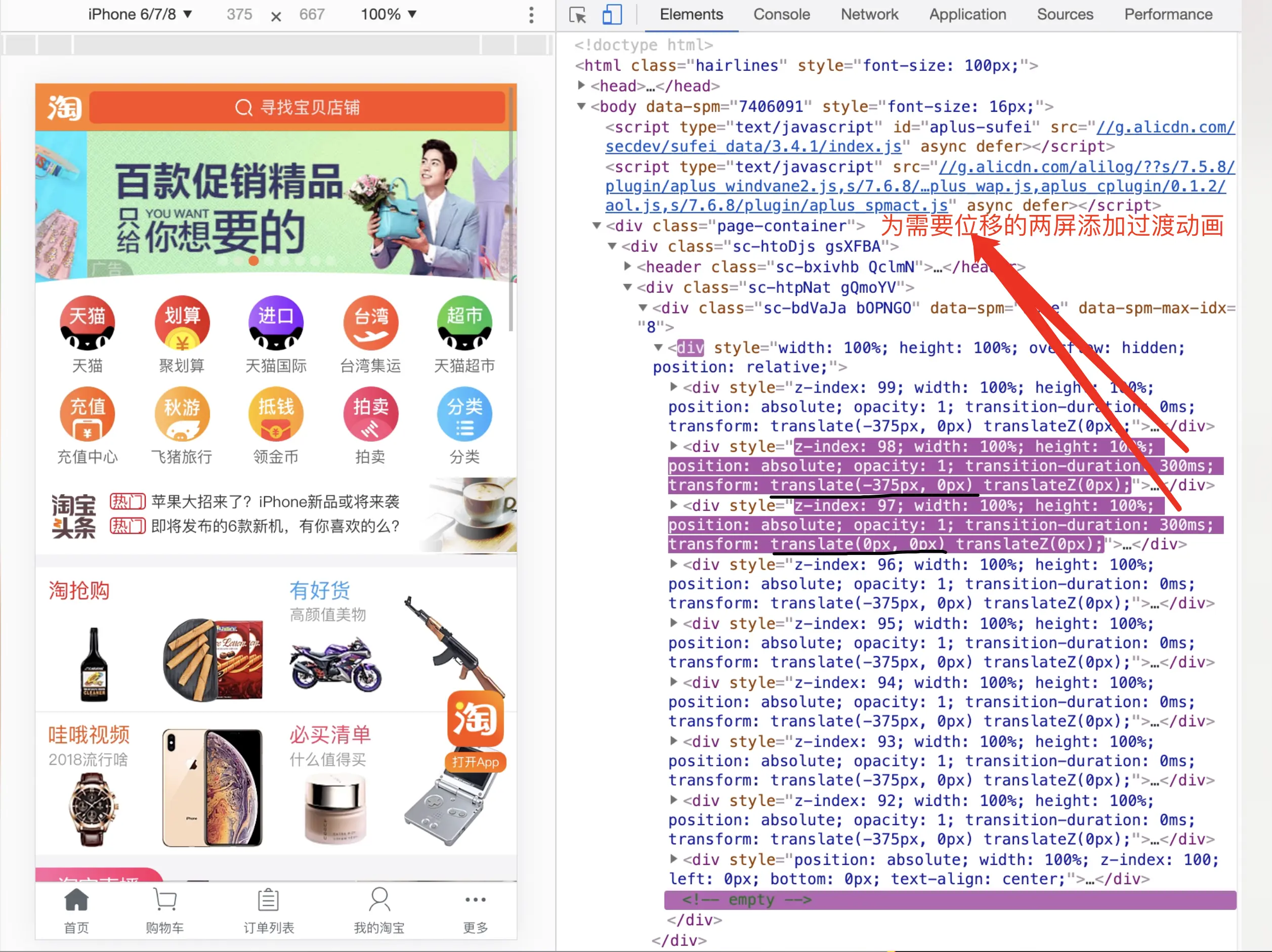Open the 充值中心 recharge icon
Image resolution: width=1272 pixels, height=952 pixels.
point(88,414)
